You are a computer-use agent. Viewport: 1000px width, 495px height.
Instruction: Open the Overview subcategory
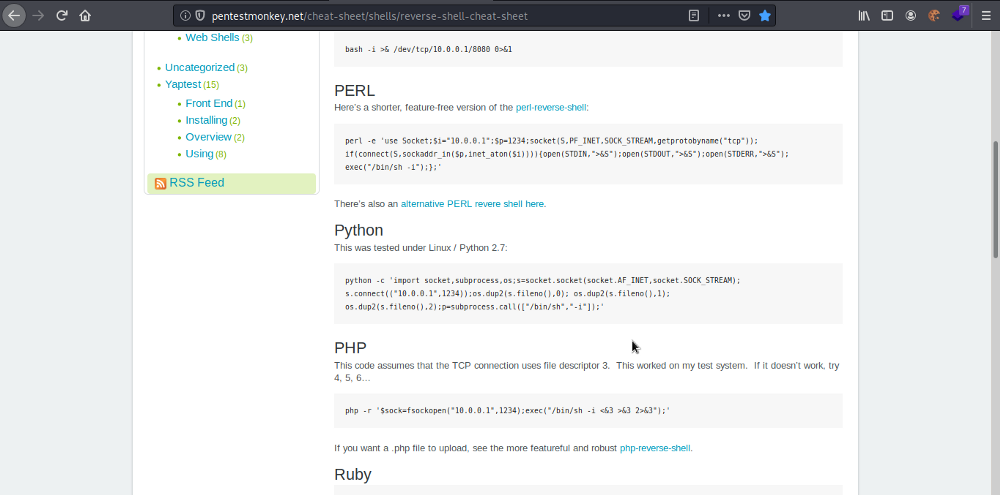tap(209, 137)
